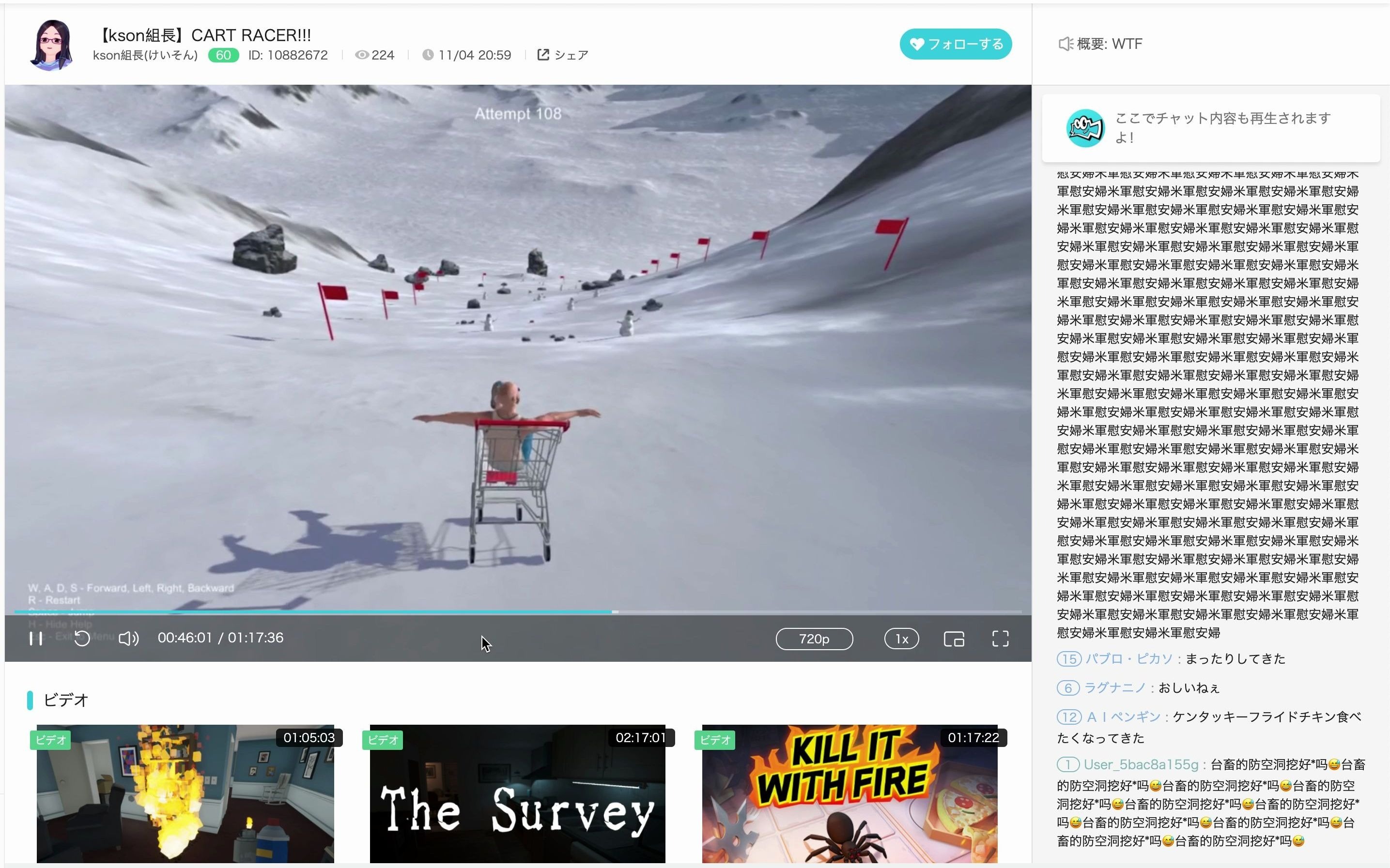Open Kill It With Fire video thumbnail

coord(849,793)
